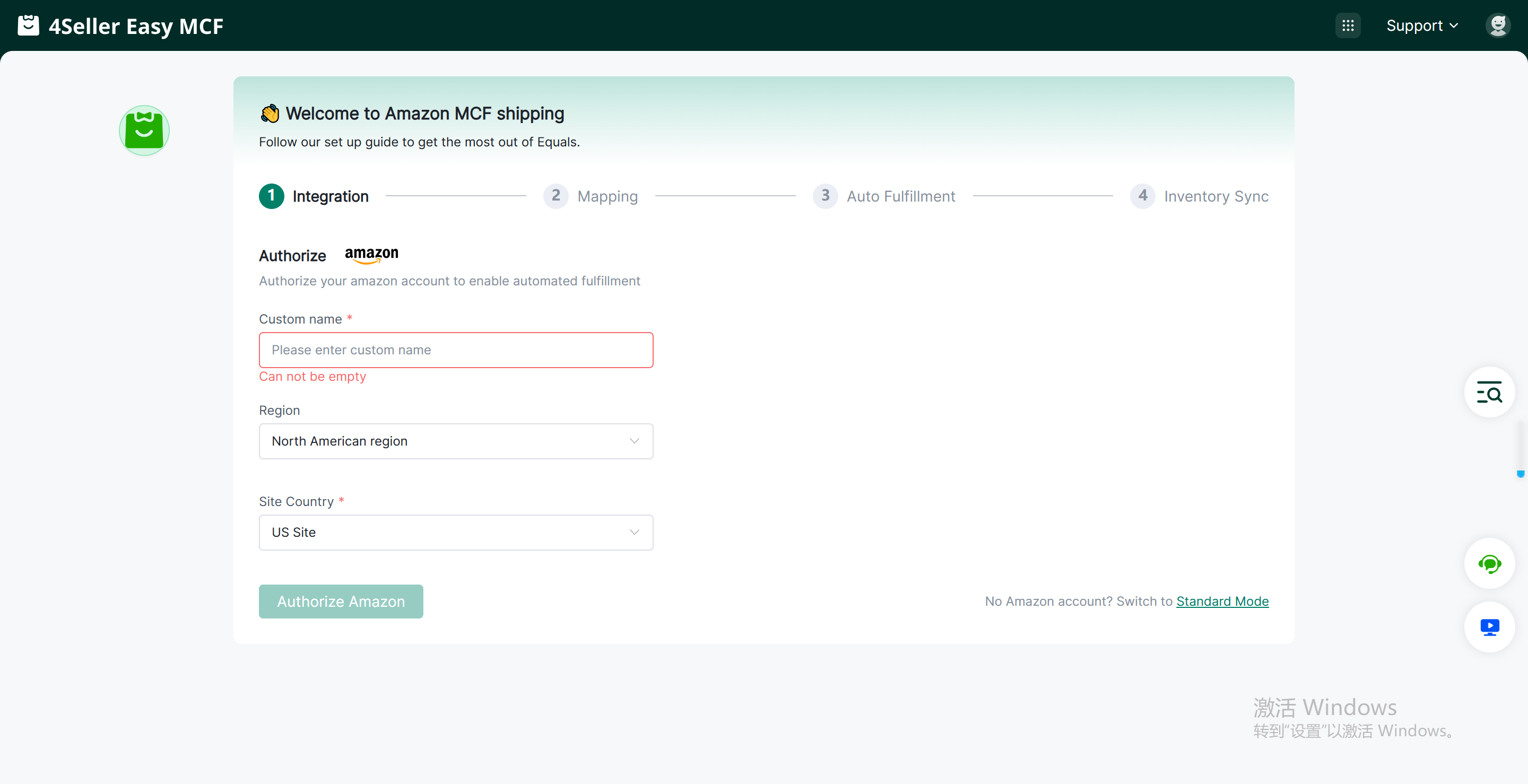
Task: Open the apps grid menu icon
Action: point(1348,25)
